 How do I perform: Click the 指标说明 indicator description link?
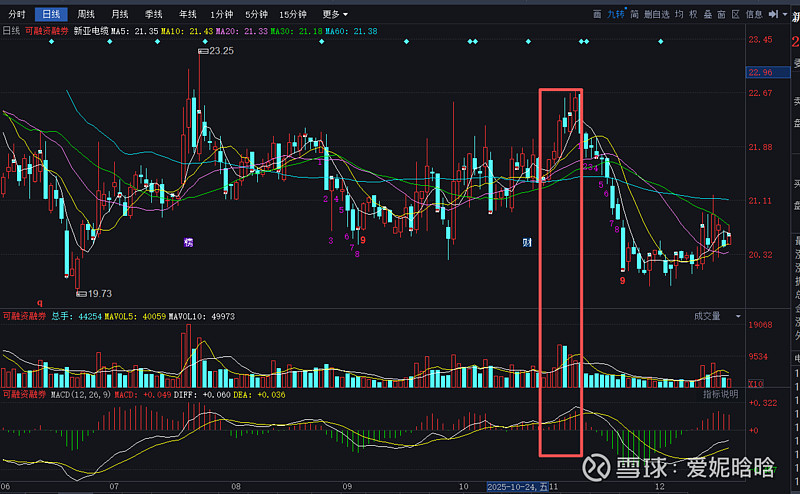click(x=719, y=394)
